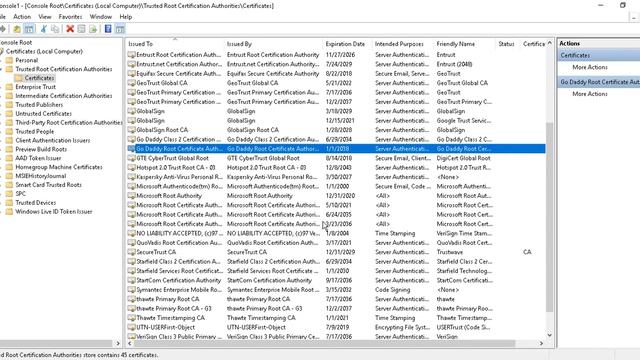
Task: Select MSIEHistoryJournal tree node
Action: coord(40,176)
